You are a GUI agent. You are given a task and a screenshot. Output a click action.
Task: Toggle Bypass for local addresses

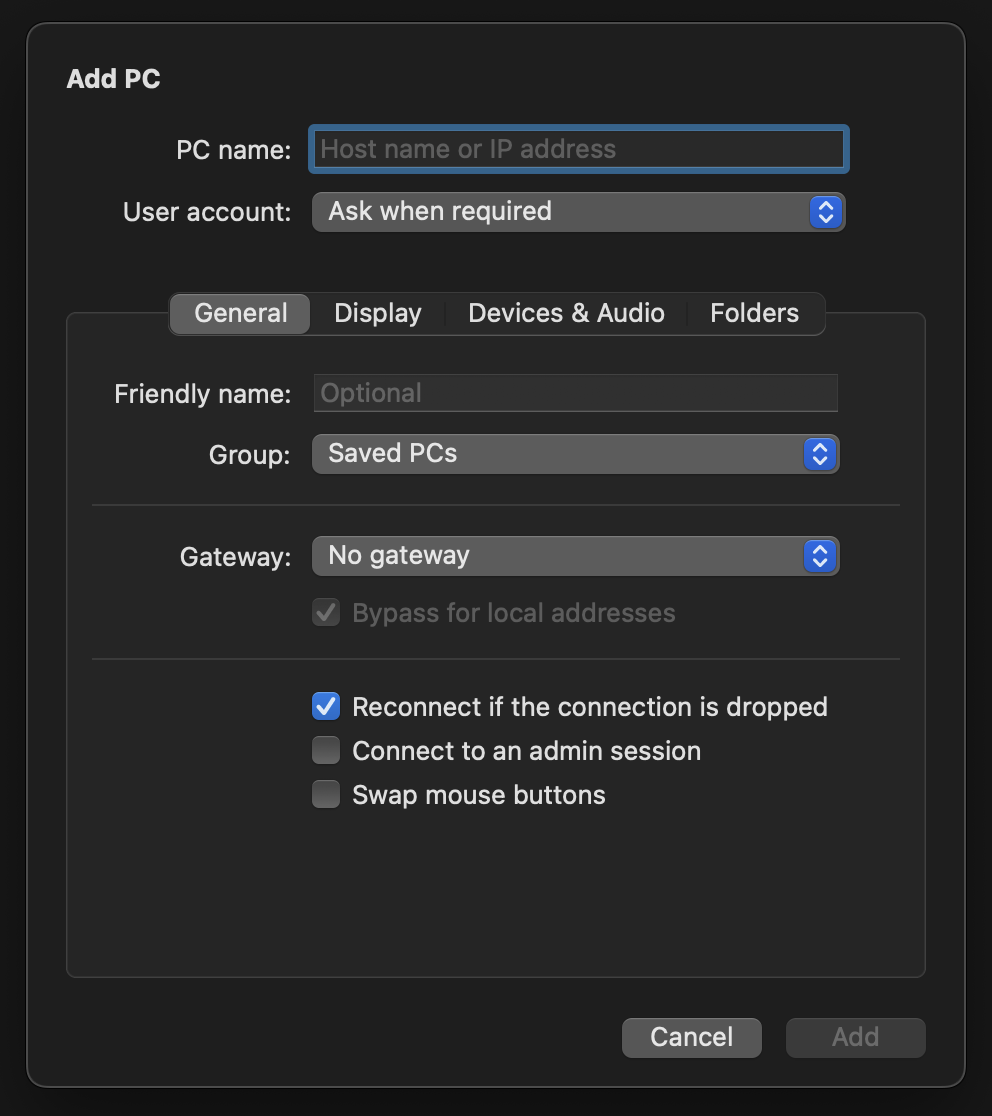tap(325, 612)
